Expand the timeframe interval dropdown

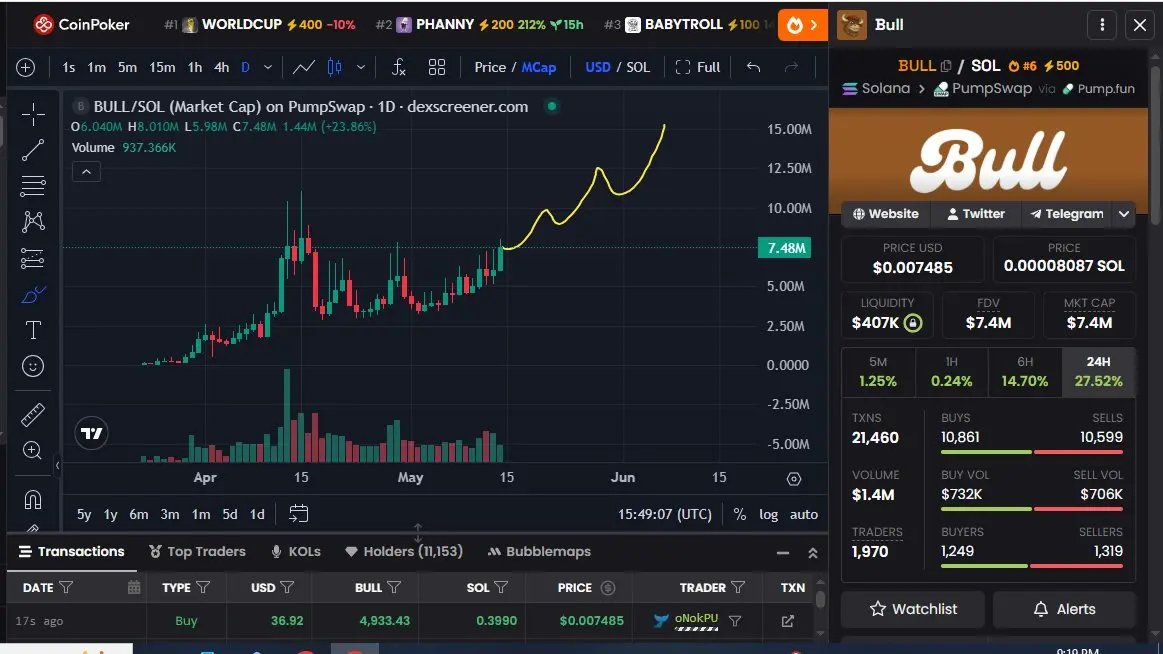pyautogui.click(x=268, y=67)
